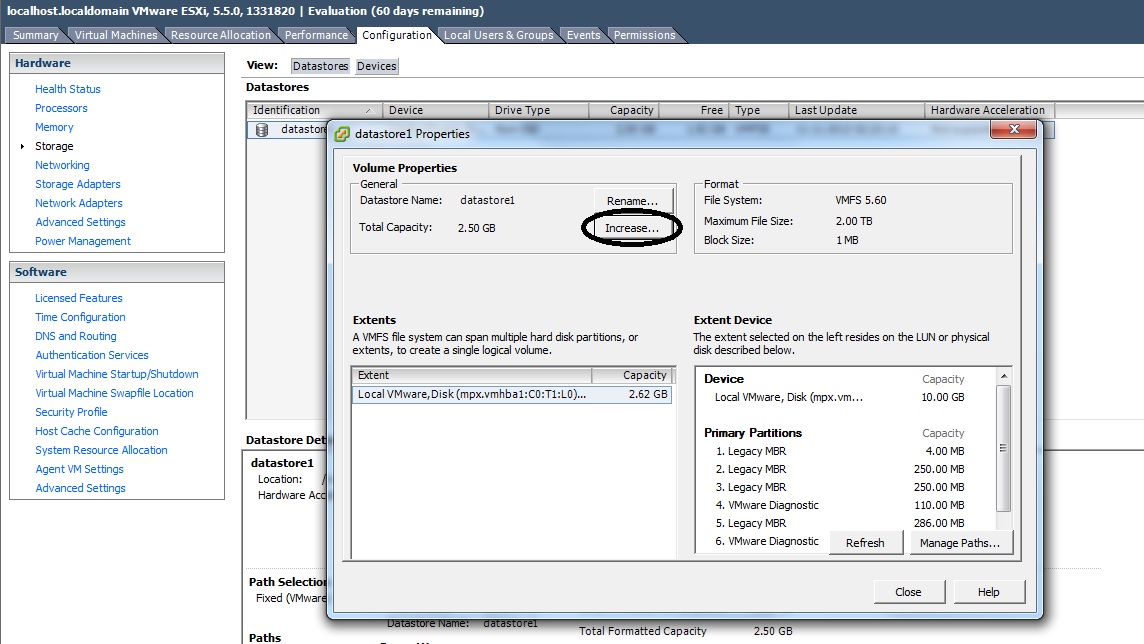
Task: Open Virtual Machine Startup/Shutdown link
Action: click(117, 373)
